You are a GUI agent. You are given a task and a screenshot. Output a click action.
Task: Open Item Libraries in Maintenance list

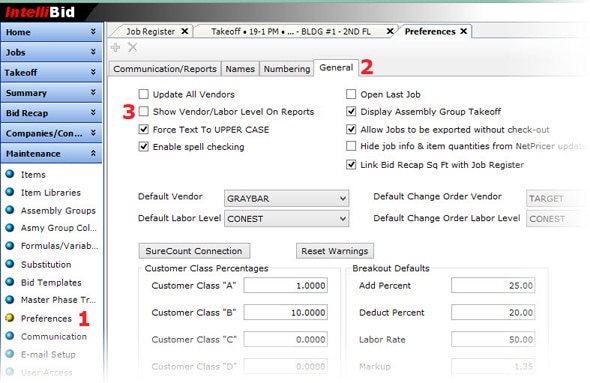(51, 193)
